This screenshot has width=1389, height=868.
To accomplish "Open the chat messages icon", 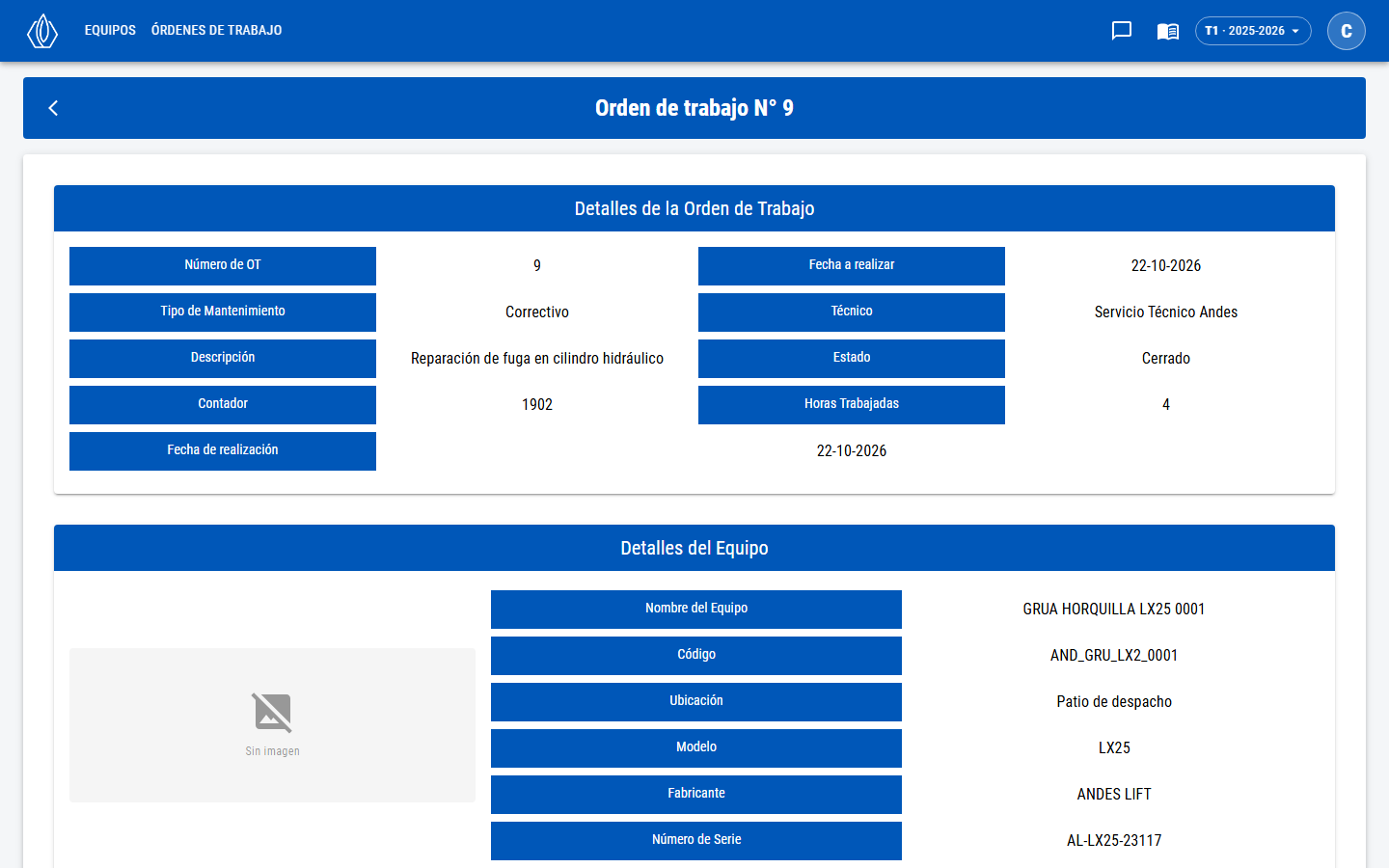I will (x=1122, y=31).
